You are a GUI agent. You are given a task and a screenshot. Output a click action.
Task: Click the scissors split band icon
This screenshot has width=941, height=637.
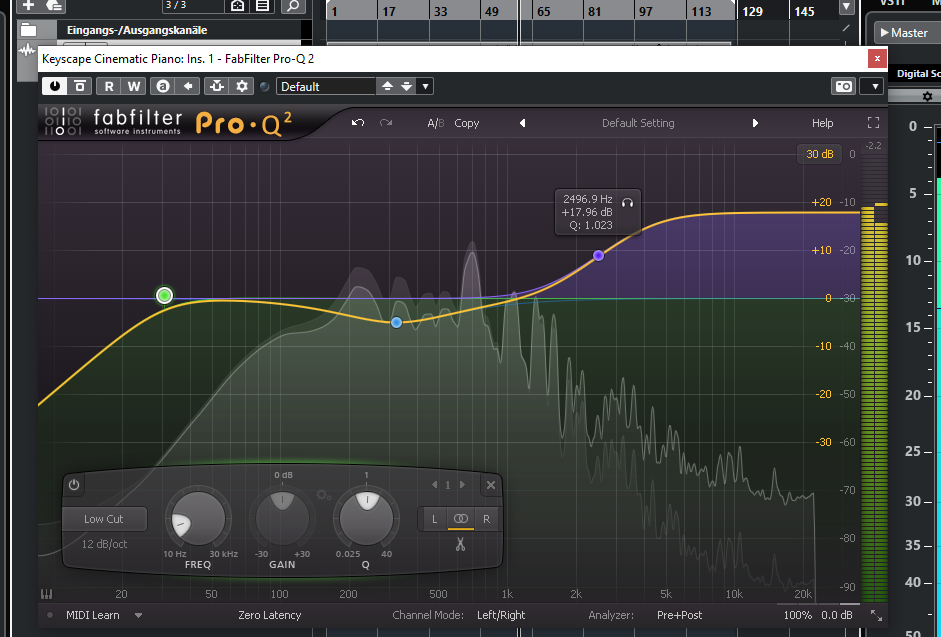tap(460, 545)
